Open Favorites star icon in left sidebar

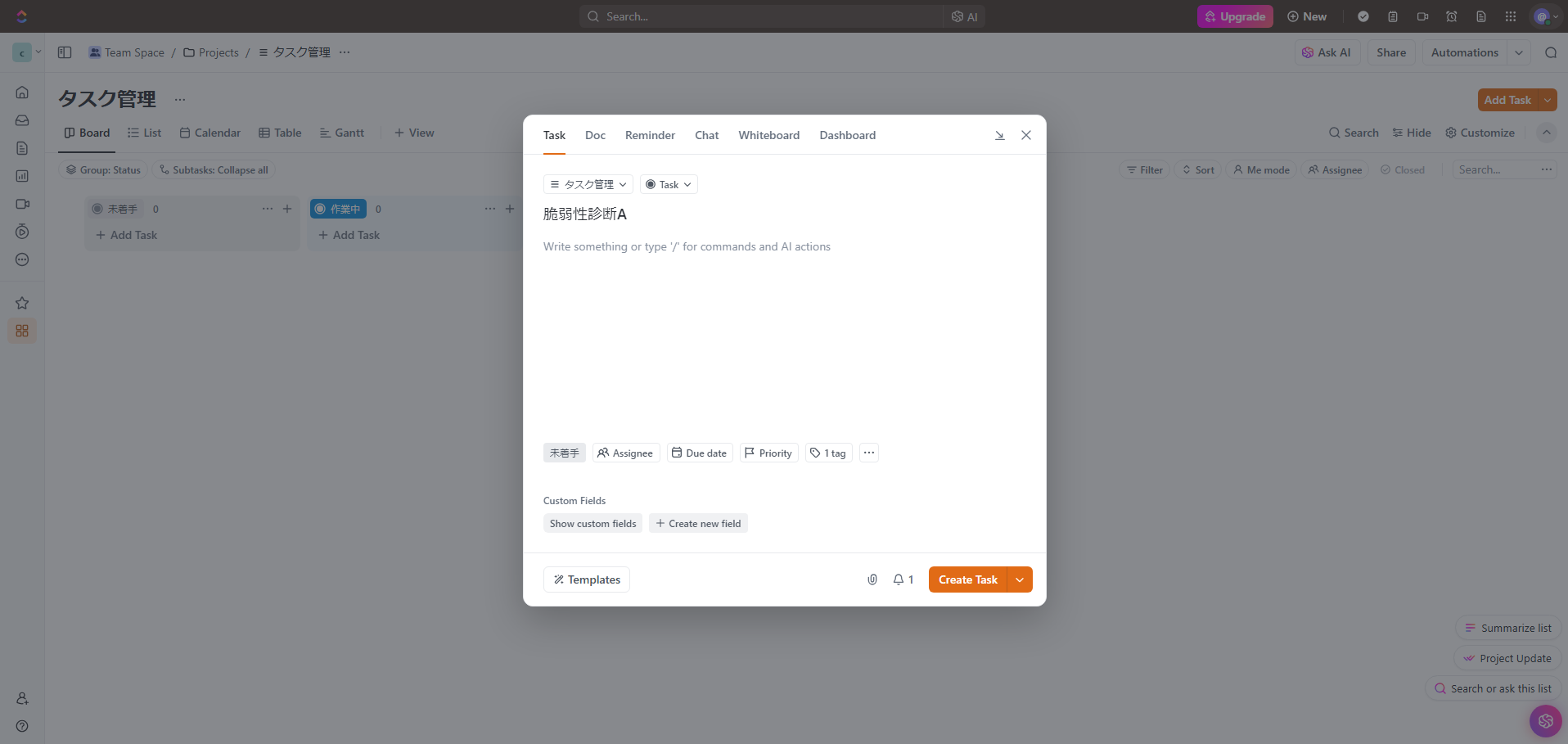click(22, 303)
